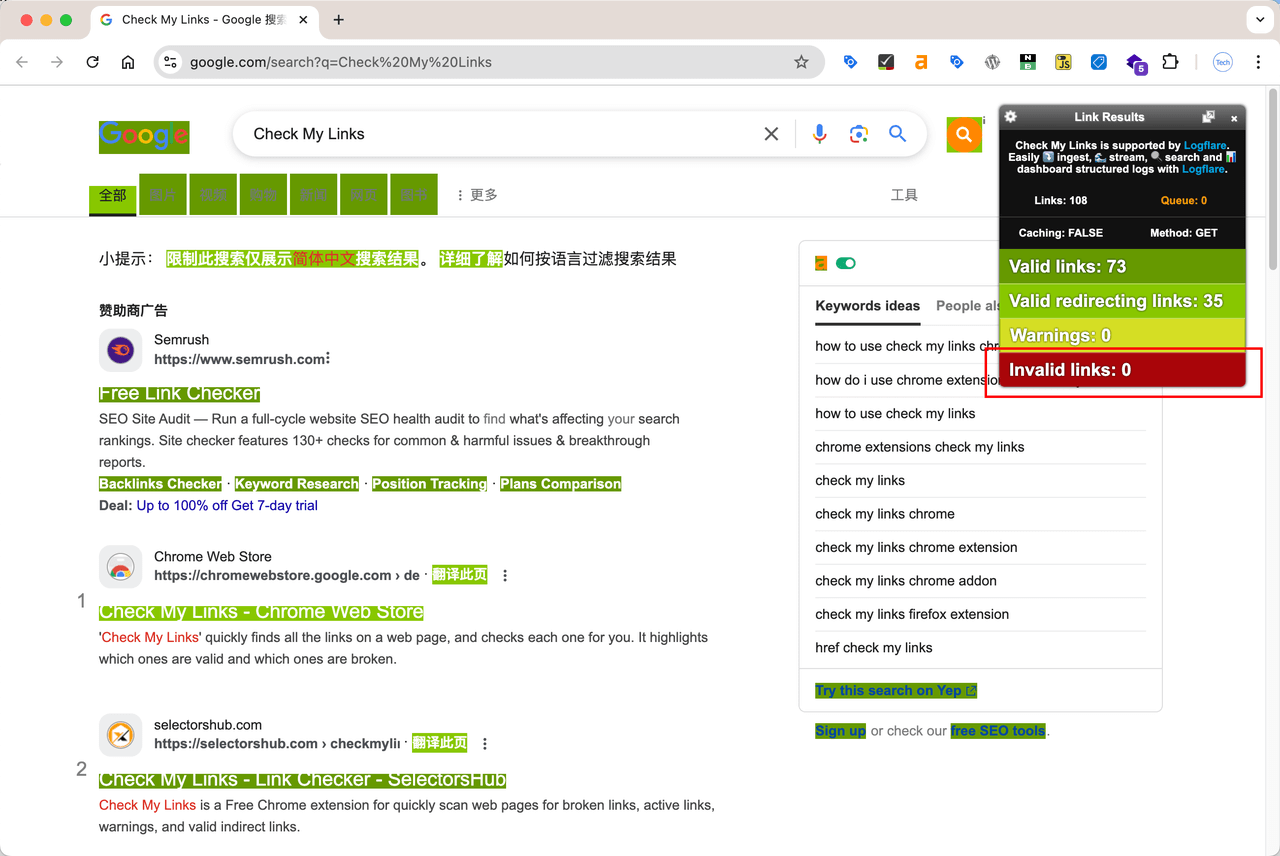This screenshot has width=1280, height=856.
Task: Click Valid links: 73 result row
Action: (x=1122, y=267)
